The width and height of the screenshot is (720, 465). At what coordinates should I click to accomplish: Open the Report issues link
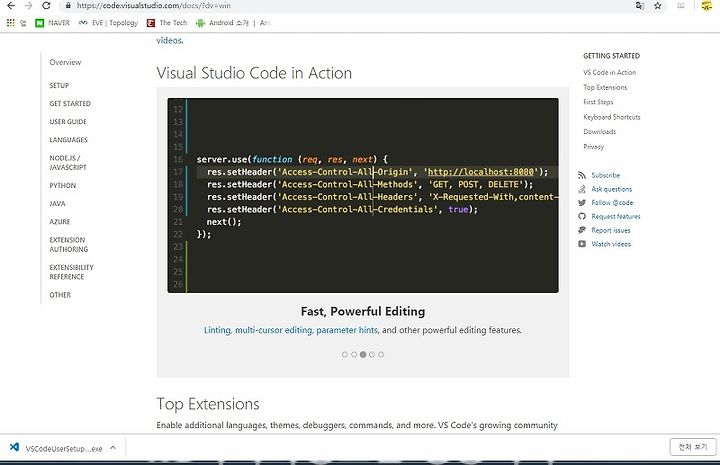pyautogui.click(x=611, y=230)
